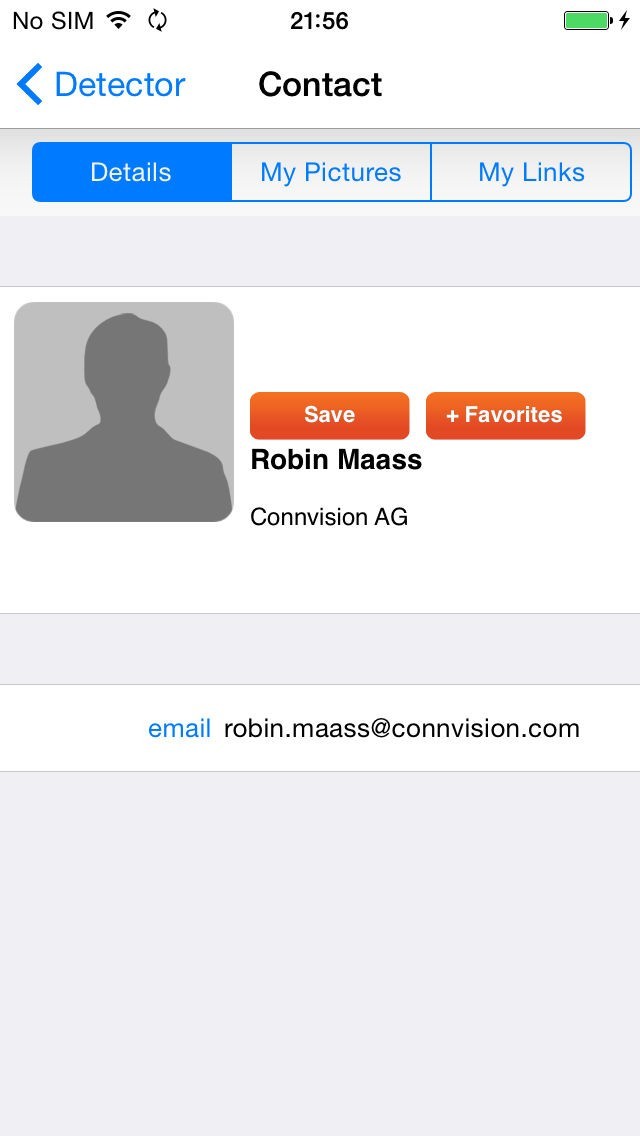Tap the back chevron arrow
640x1136 pixels.
[30, 85]
